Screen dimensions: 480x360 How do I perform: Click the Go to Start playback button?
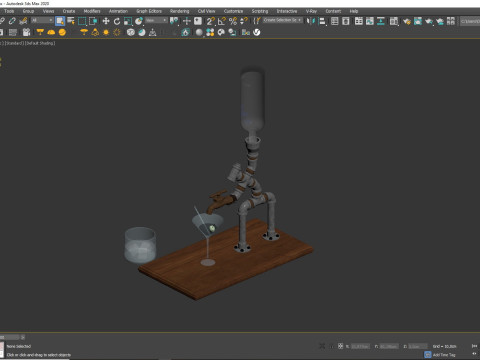coord(474,346)
